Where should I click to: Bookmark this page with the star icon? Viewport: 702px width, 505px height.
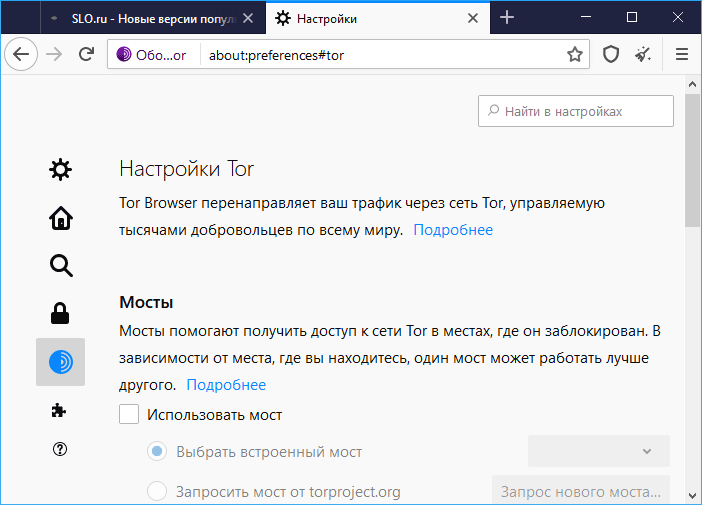[574, 55]
